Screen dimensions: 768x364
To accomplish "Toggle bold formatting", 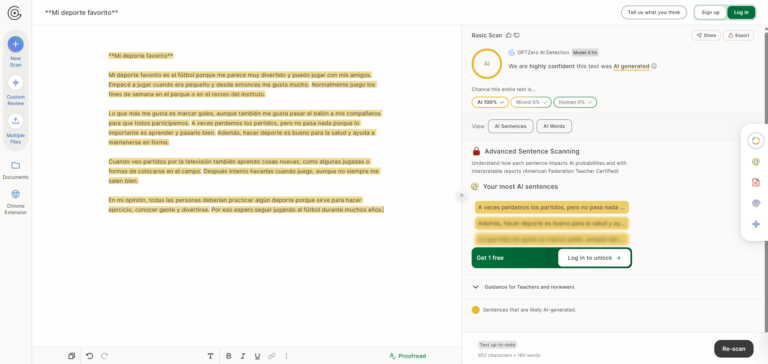I will tap(228, 356).
